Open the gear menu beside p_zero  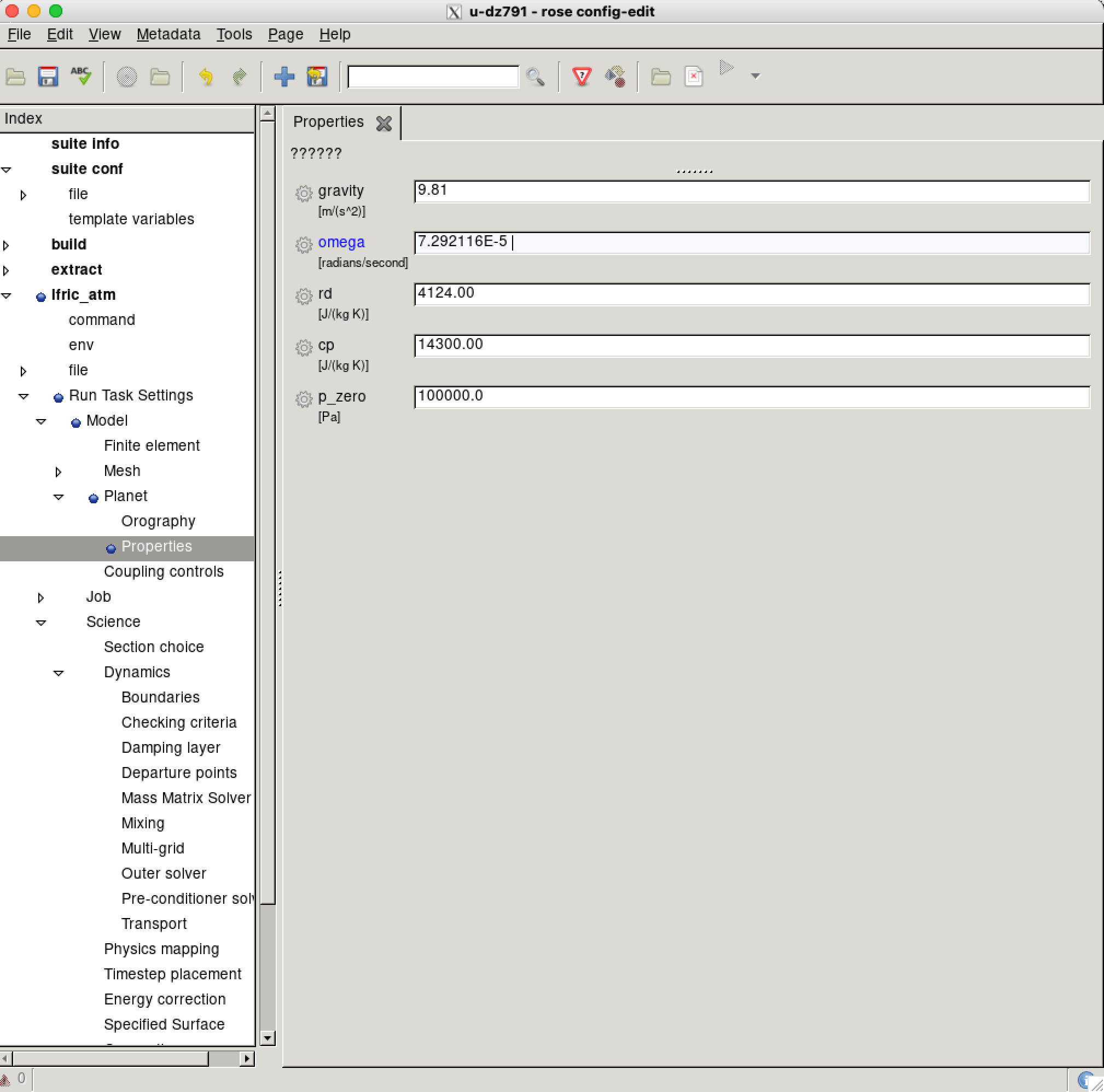click(304, 399)
